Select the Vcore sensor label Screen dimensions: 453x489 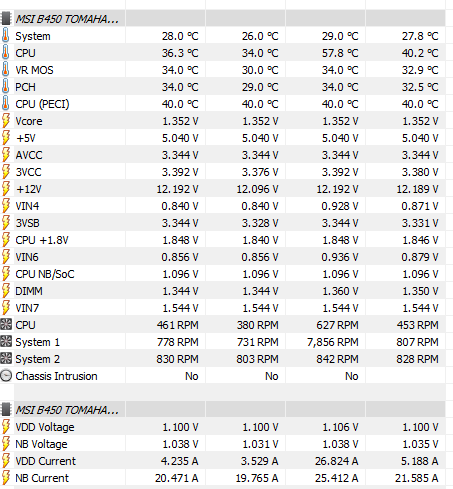[x=29, y=121]
